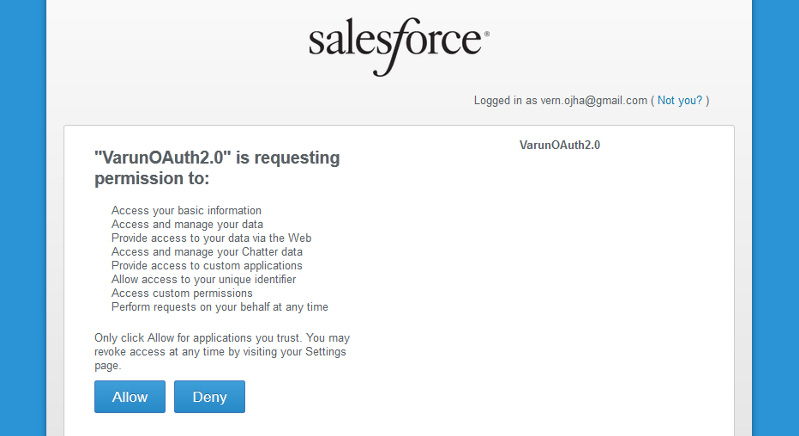The width and height of the screenshot is (799, 436).
Task: Select "Provide access to your data via the Web"
Action: click(211, 238)
